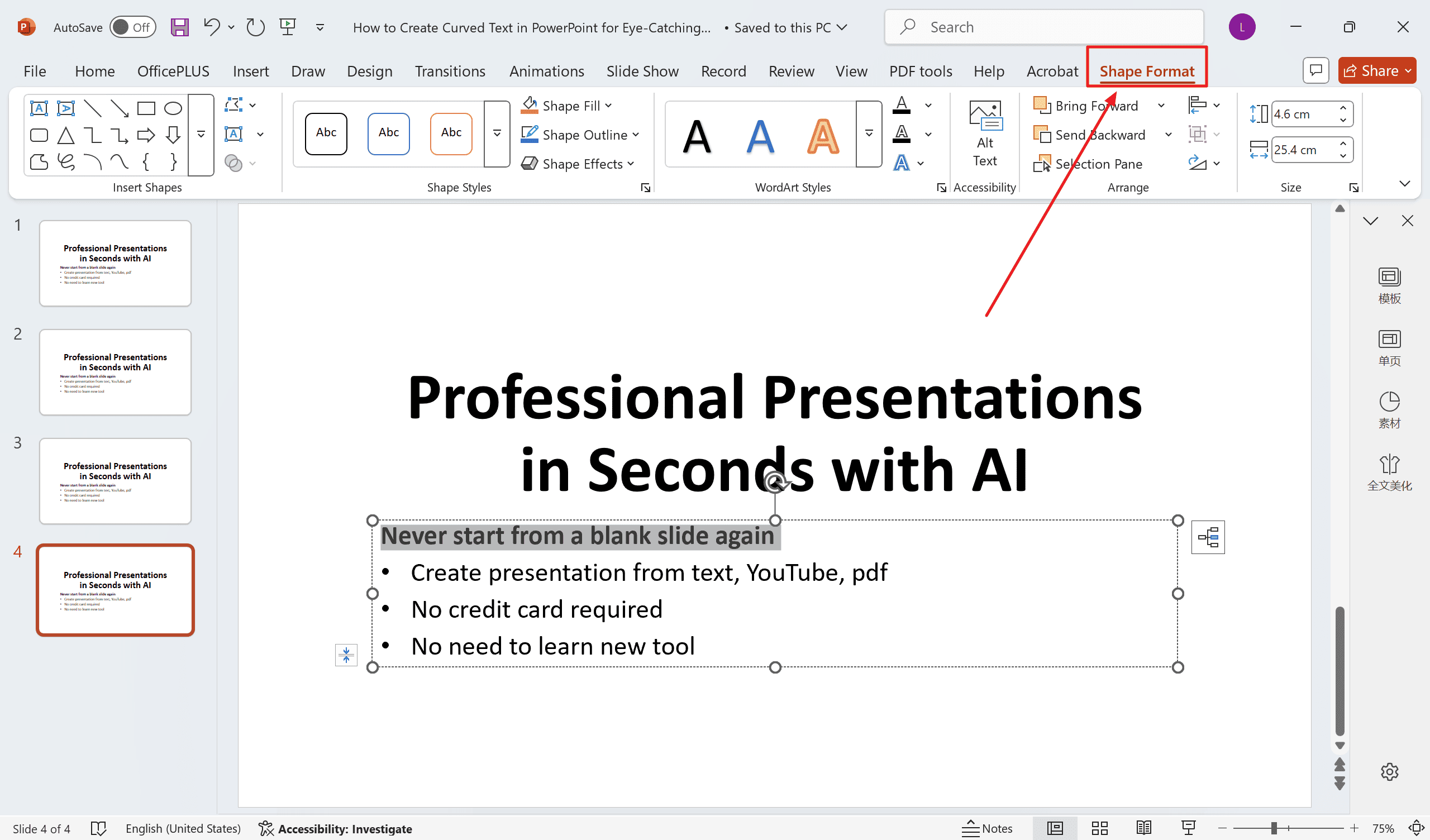Open Shape Fill dropdown
This screenshot has height=840, width=1430.
click(566, 106)
